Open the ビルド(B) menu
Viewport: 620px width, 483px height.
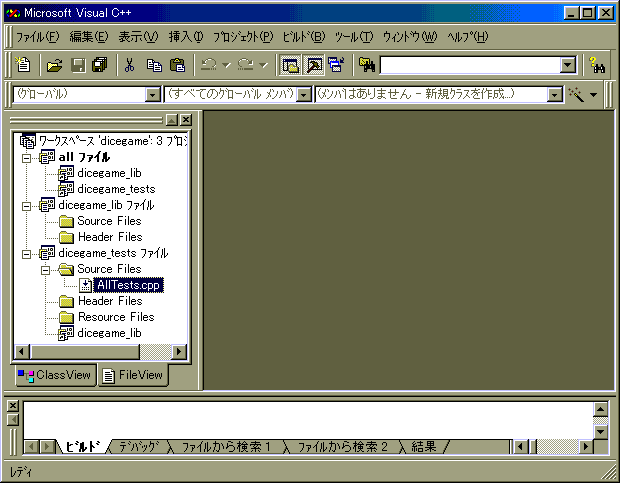[304, 37]
